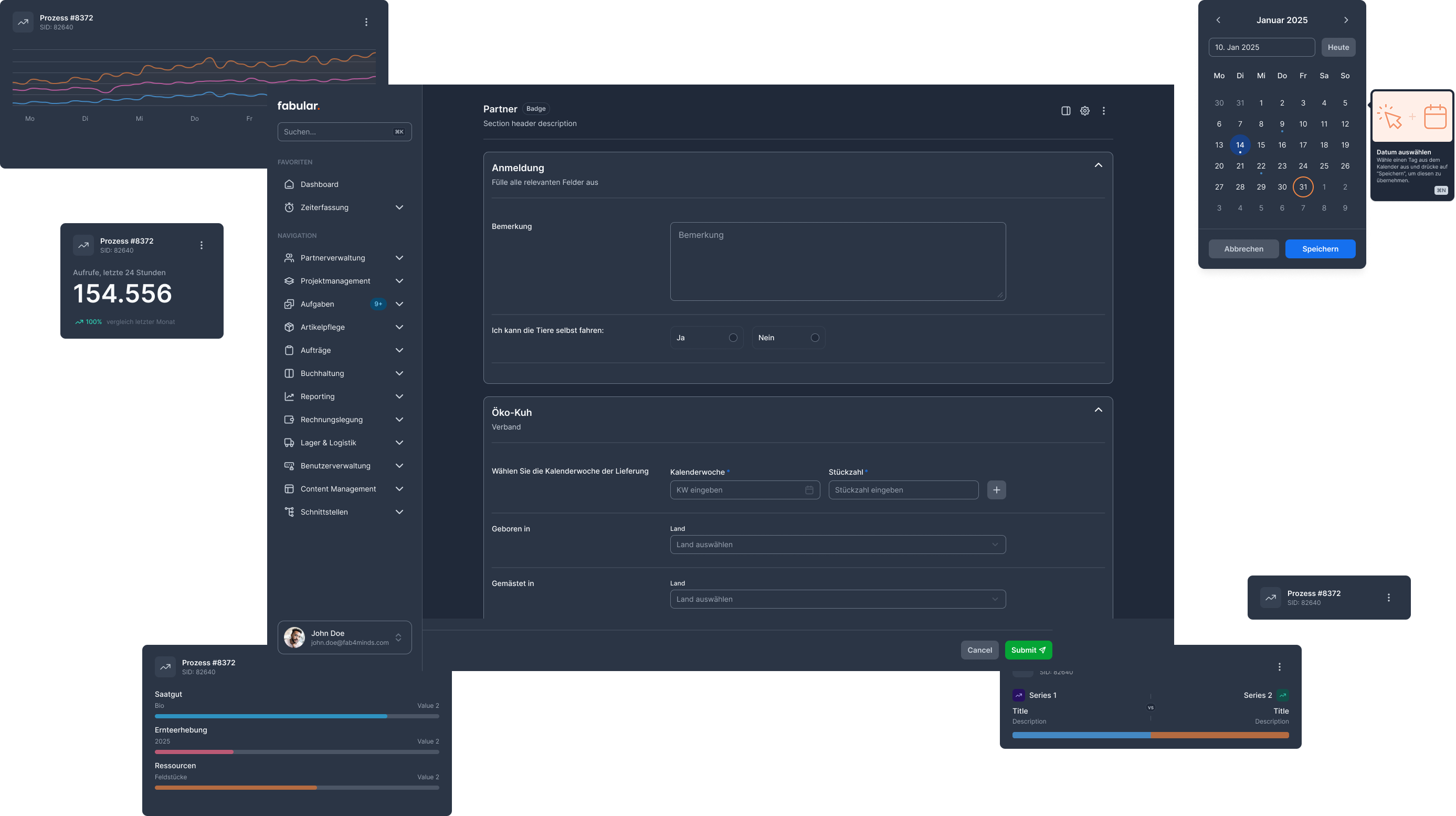Click the Rechnungslegung wallet icon
Viewport: 1456px width, 816px height.
pos(289,420)
